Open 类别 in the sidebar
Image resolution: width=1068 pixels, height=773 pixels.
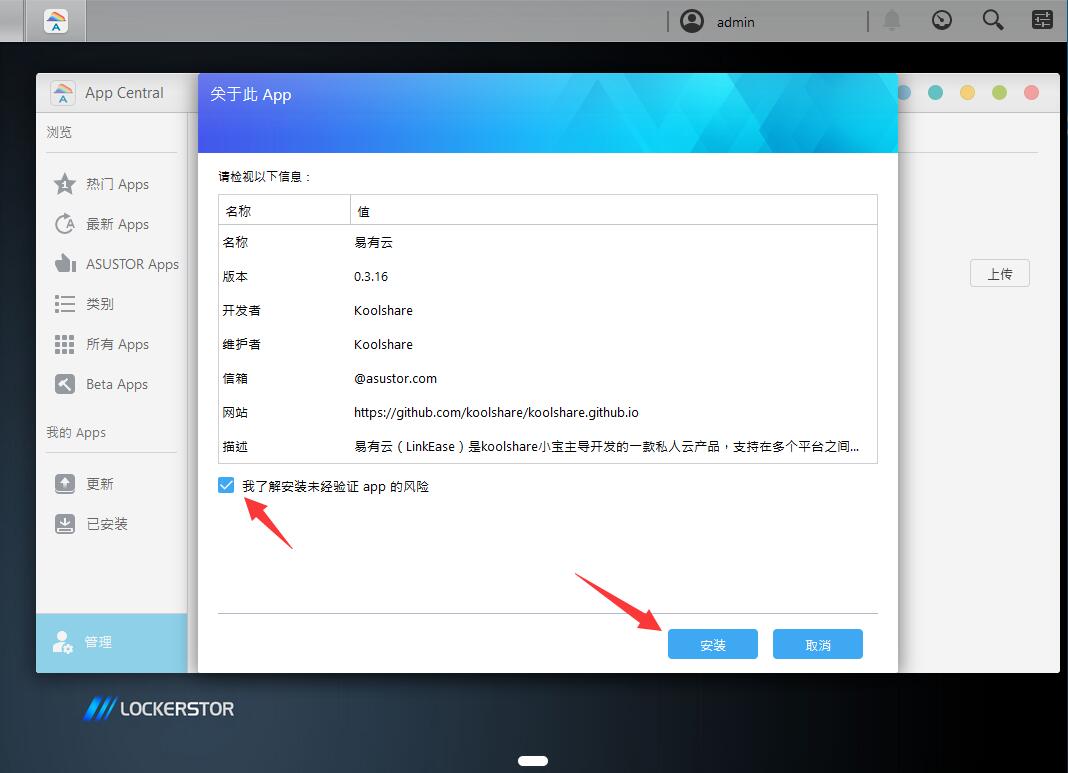point(99,304)
